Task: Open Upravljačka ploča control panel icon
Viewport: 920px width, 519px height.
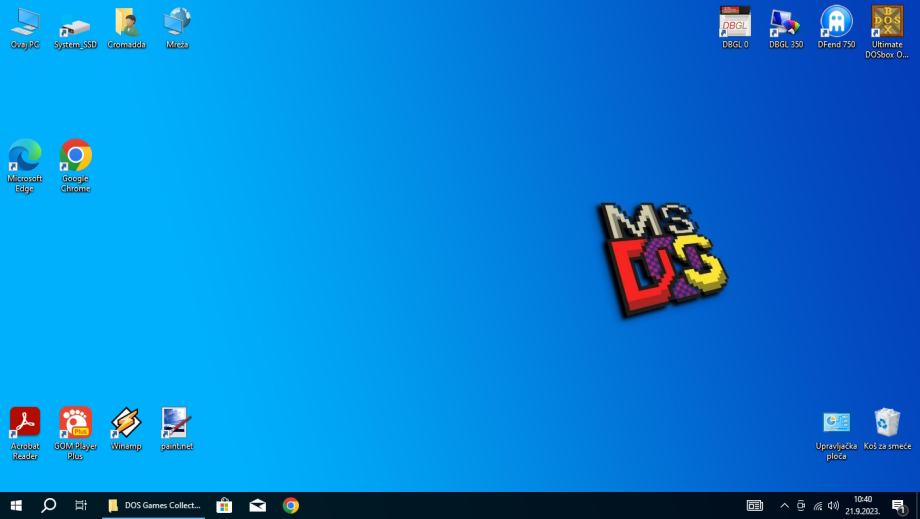Action: click(x=836, y=435)
